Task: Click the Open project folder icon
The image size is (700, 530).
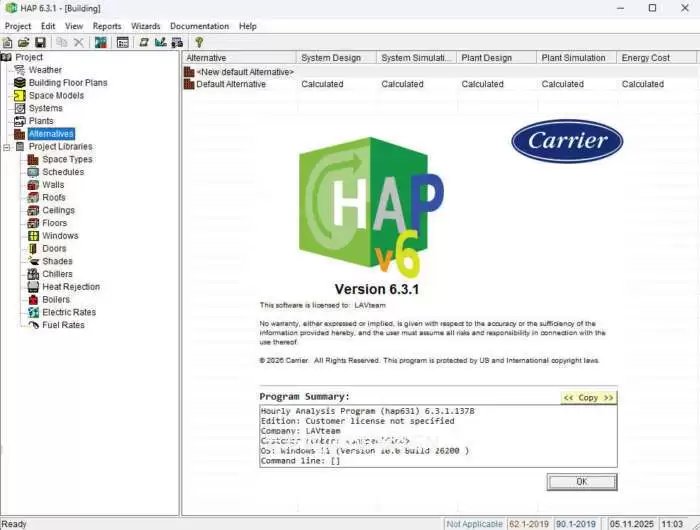Action: (24, 42)
